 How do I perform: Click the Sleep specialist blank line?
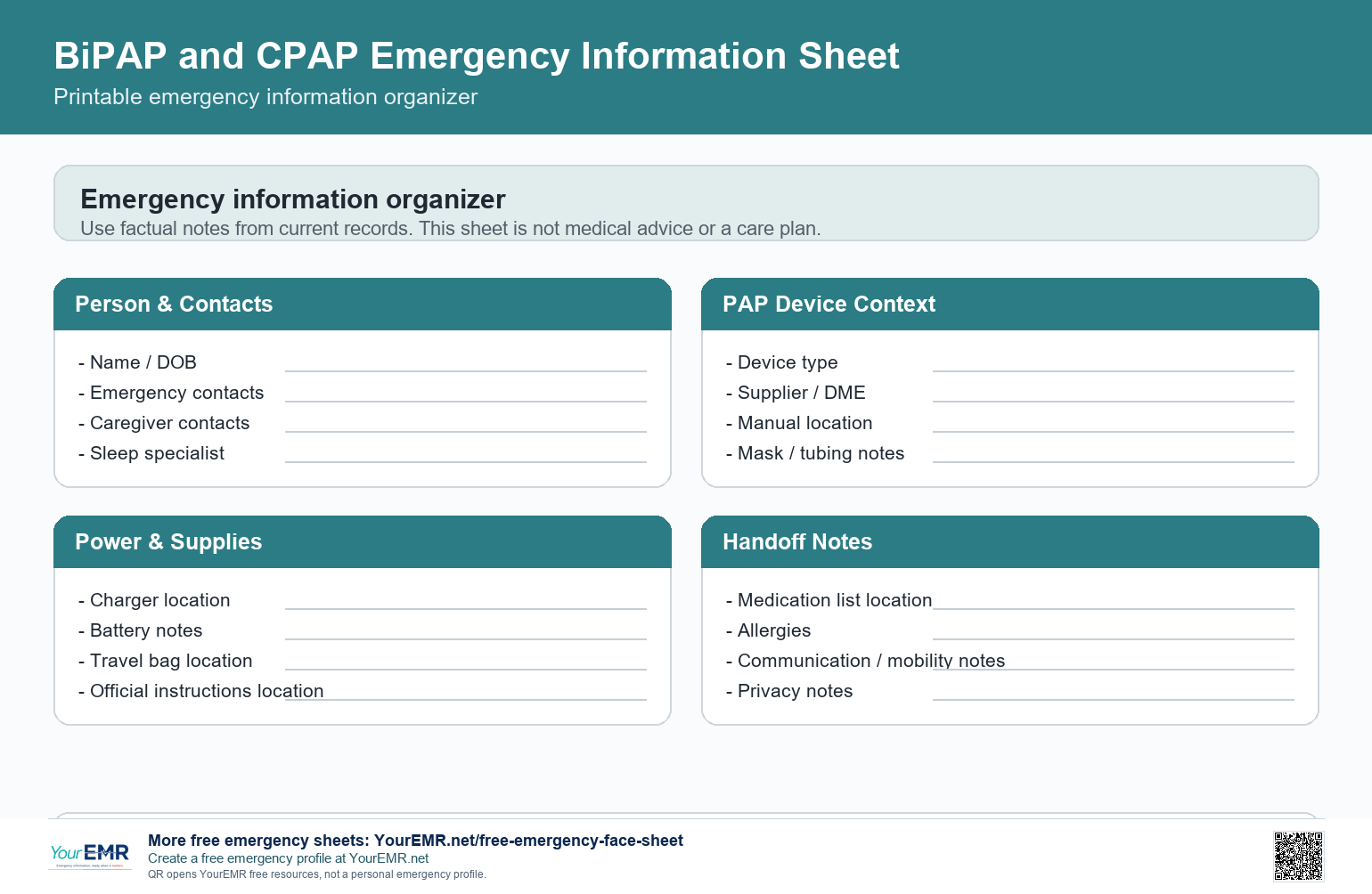tap(466, 461)
